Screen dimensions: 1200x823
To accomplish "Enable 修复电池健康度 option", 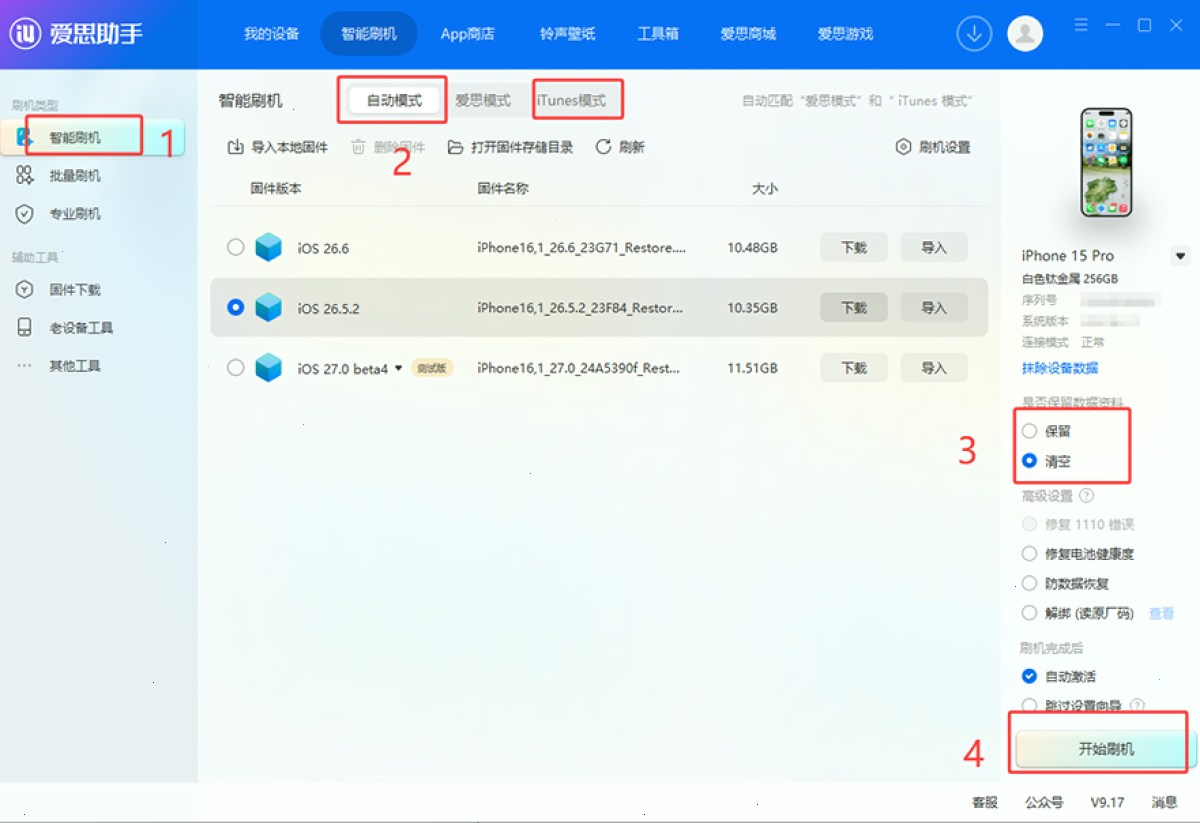I will (x=1029, y=553).
